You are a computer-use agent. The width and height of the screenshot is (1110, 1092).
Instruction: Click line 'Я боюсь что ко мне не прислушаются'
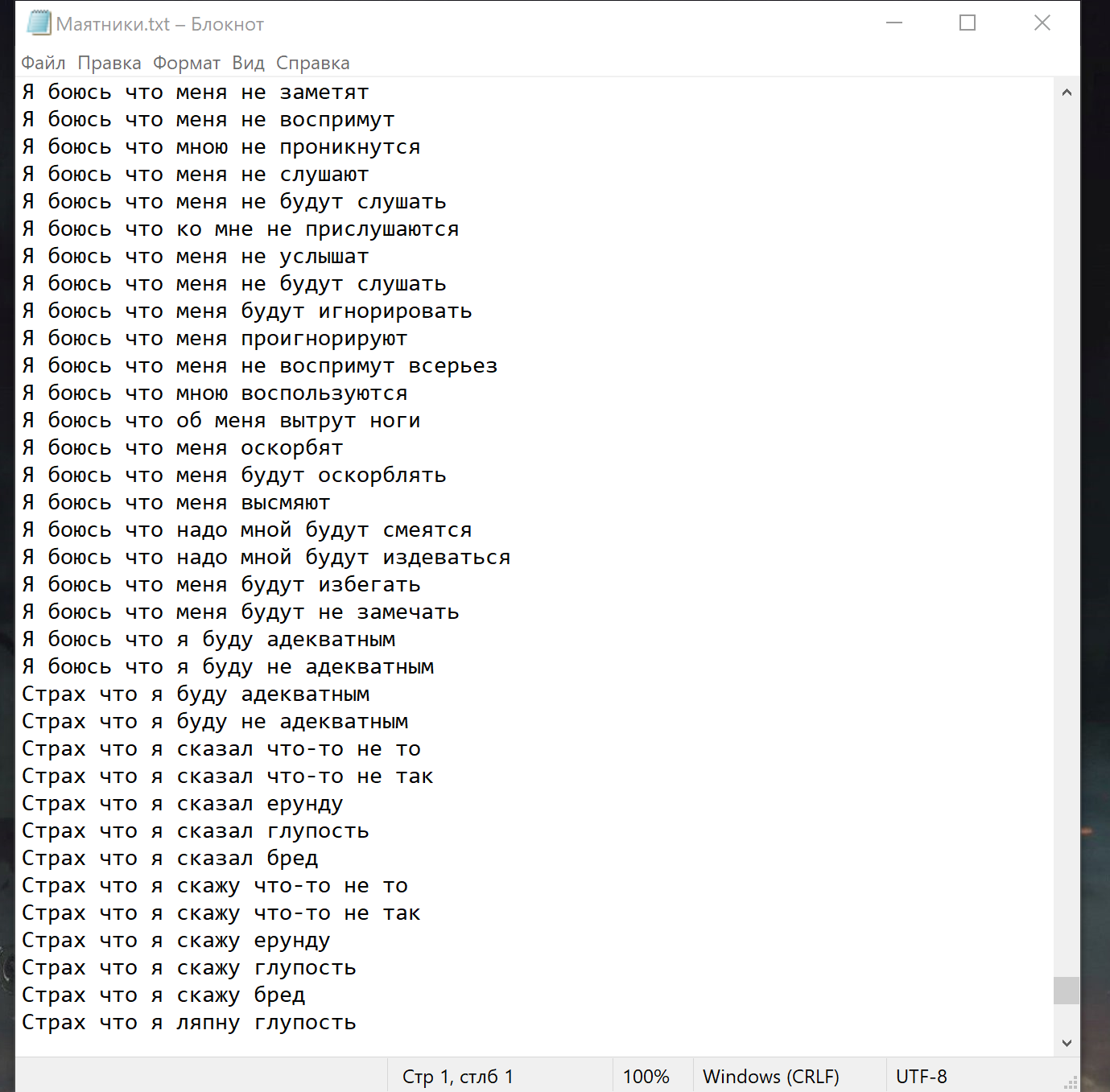pyautogui.click(x=241, y=229)
